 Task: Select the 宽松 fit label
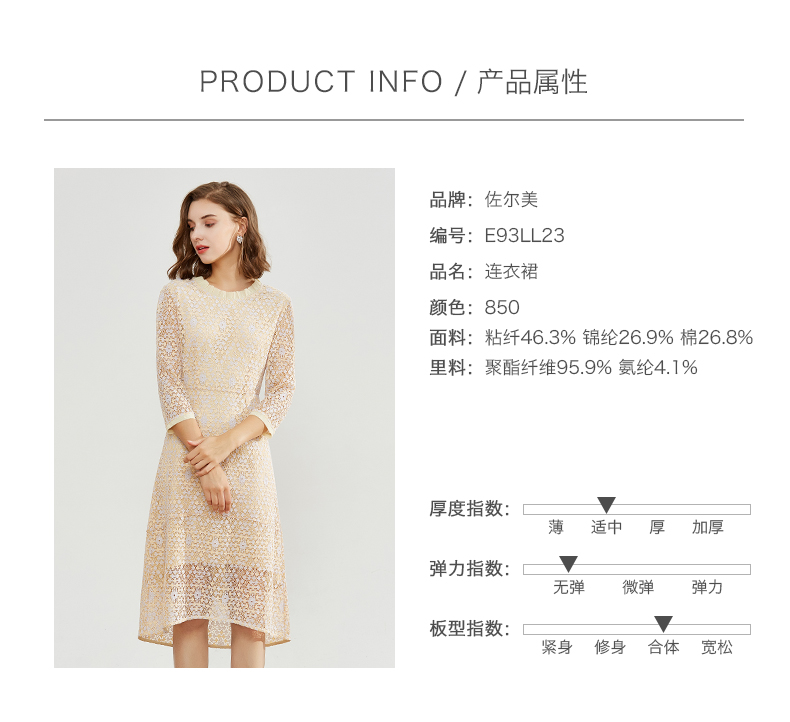pyautogui.click(x=716, y=647)
